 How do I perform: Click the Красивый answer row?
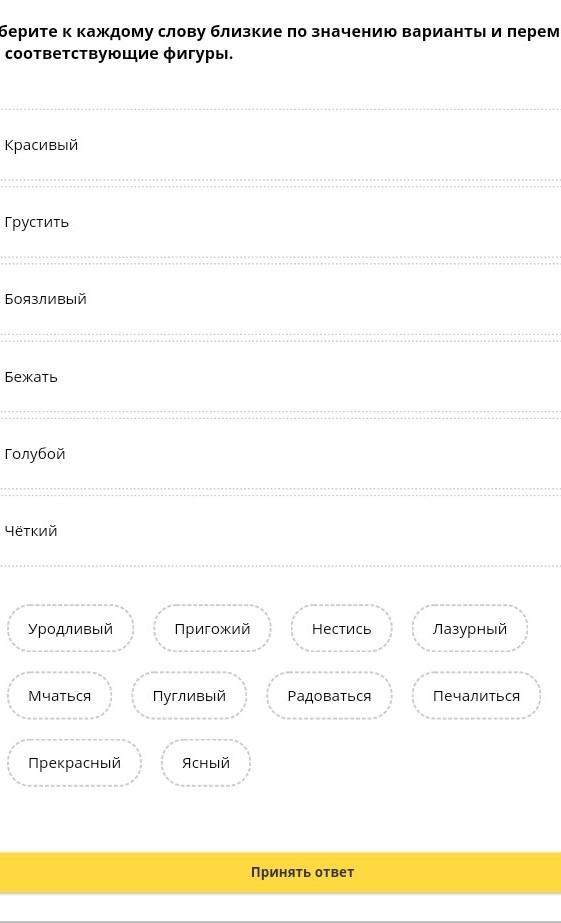coord(280,145)
